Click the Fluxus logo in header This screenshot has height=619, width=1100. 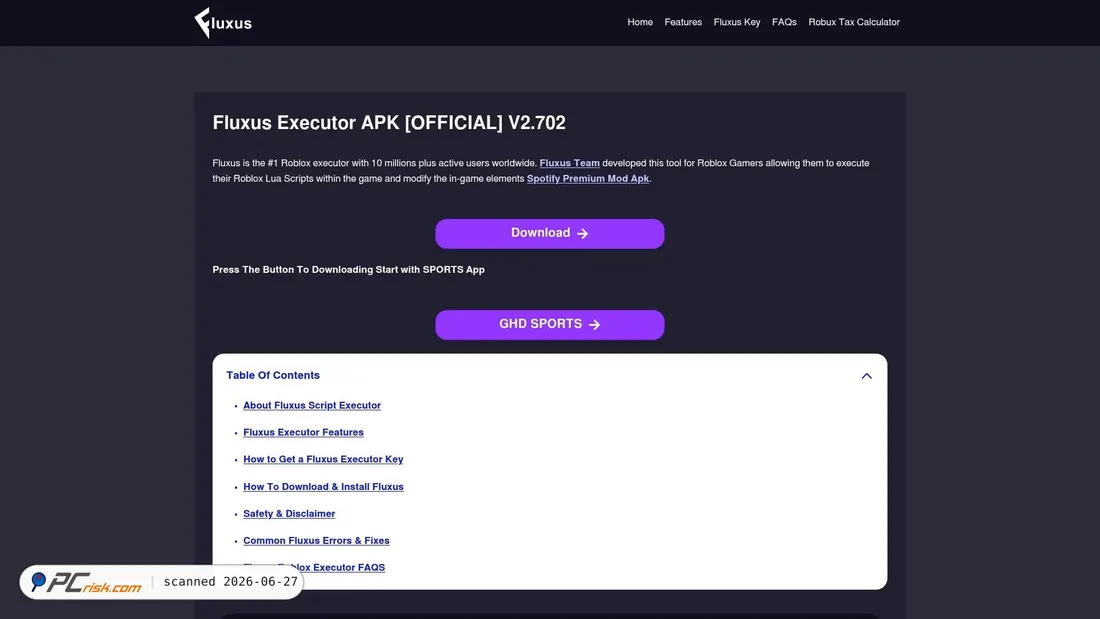point(223,22)
